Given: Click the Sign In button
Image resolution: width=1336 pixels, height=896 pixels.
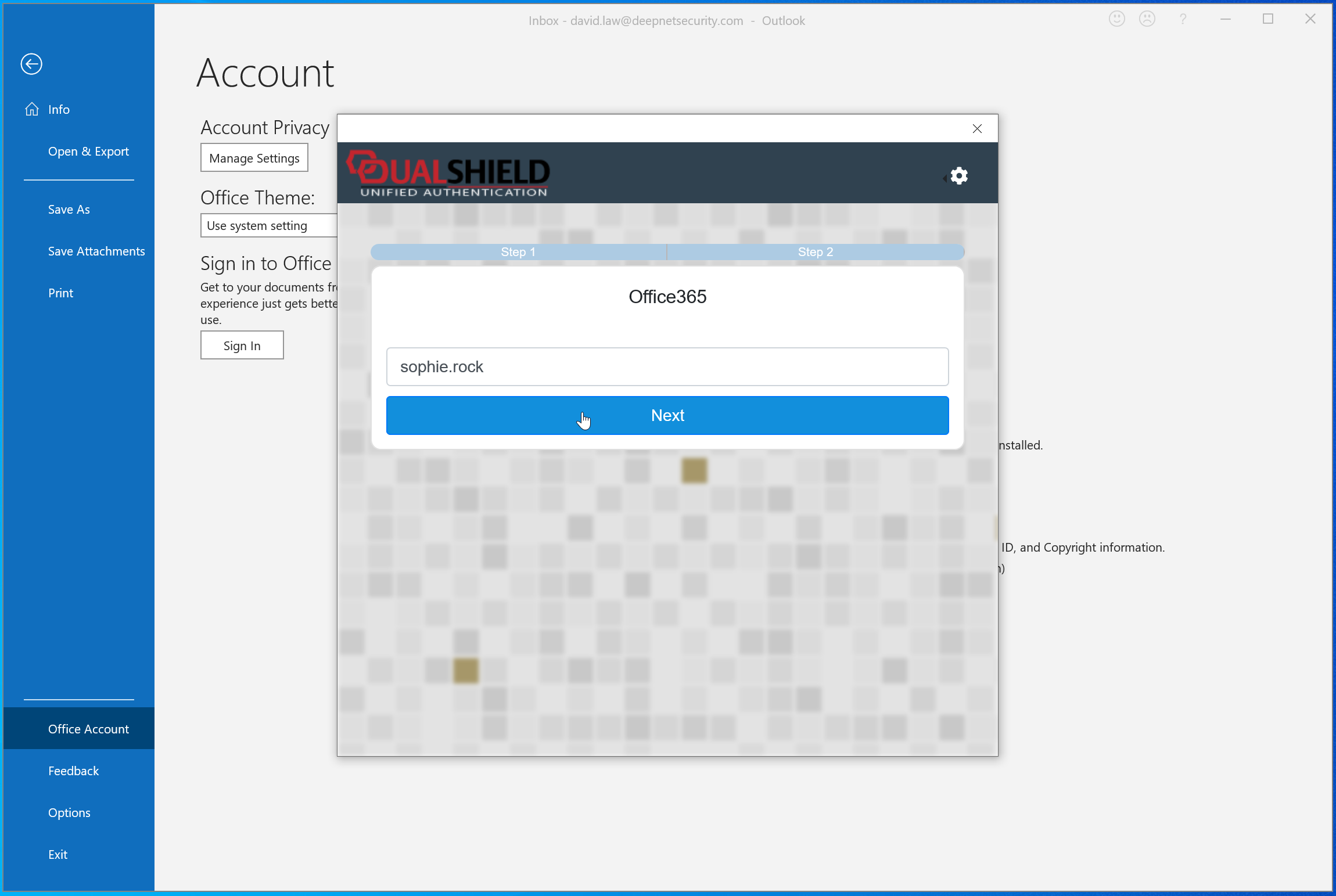Looking at the screenshot, I should (x=242, y=346).
